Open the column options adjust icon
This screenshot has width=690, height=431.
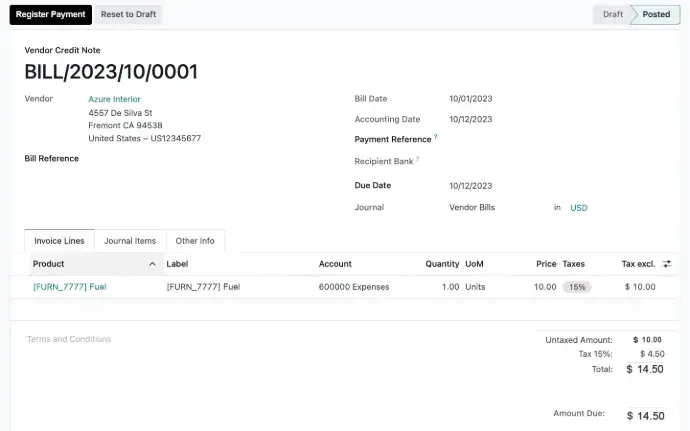pos(667,264)
